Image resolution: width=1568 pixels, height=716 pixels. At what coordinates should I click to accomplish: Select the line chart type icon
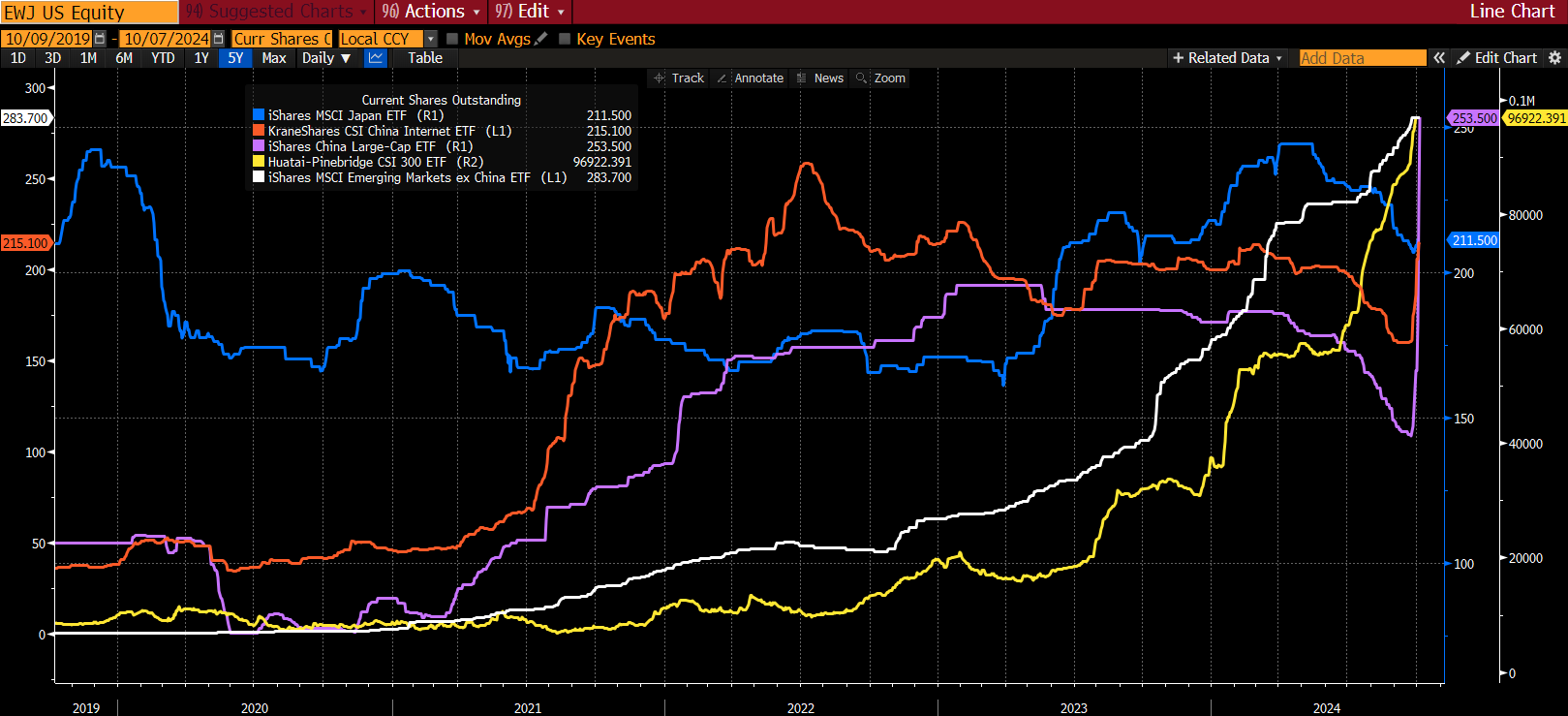(x=376, y=58)
